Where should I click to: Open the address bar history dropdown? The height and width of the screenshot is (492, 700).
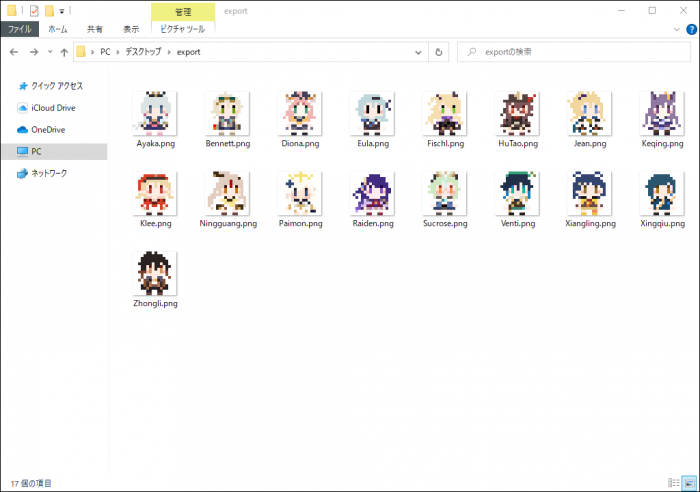click(x=419, y=51)
